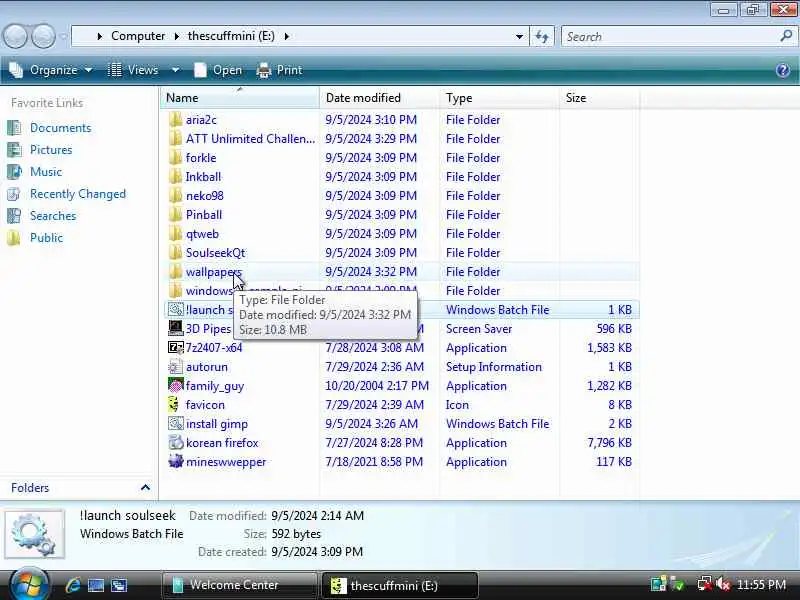
Task: Select the neko98 folder icon
Action: (x=176, y=196)
